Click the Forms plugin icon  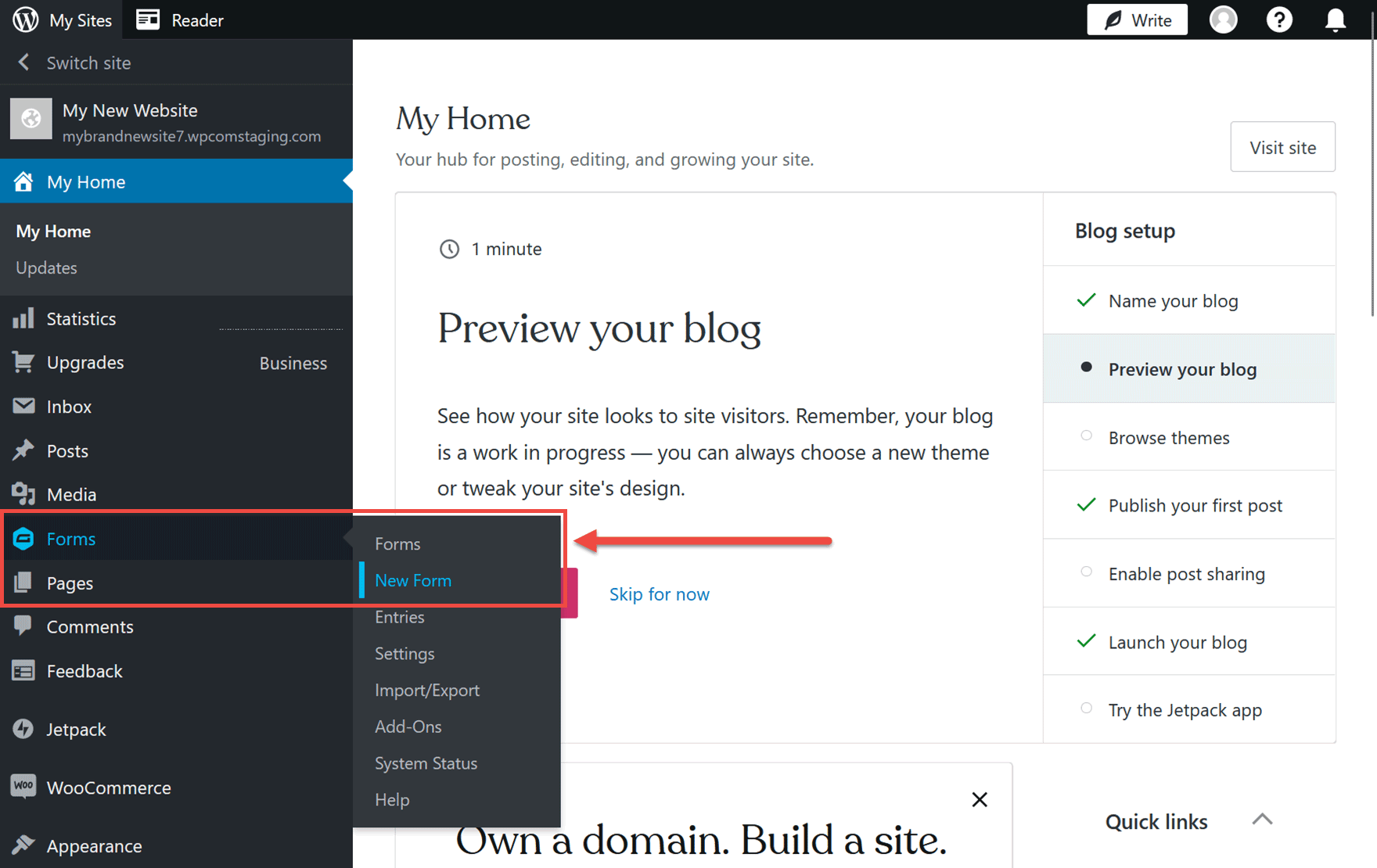[23, 539]
